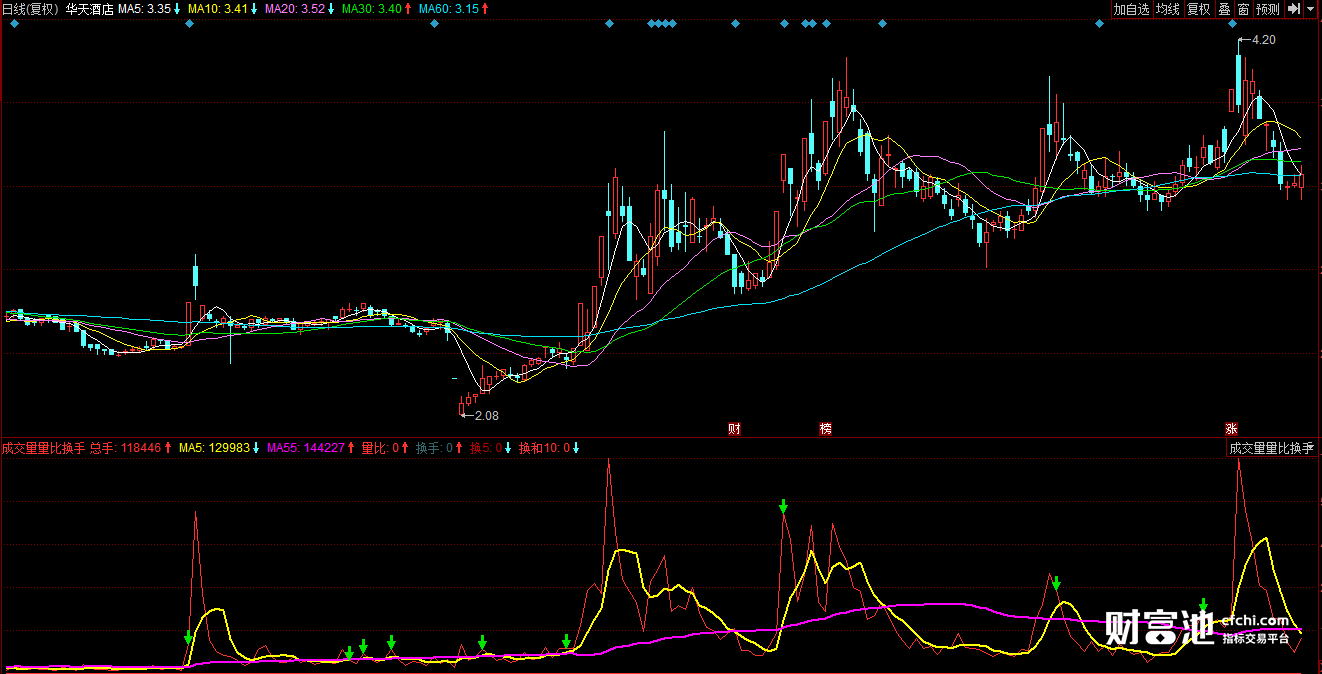Screen dimensions: 1322x674
Task: Click the volume MA5: 129983 value
Action: click(214, 448)
